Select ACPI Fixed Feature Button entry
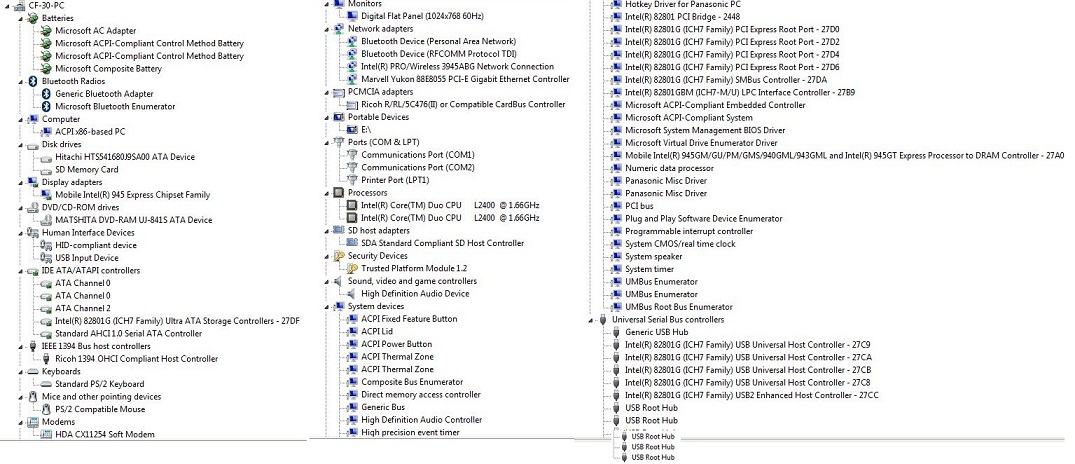This screenshot has height=464, width=1075. click(409, 319)
